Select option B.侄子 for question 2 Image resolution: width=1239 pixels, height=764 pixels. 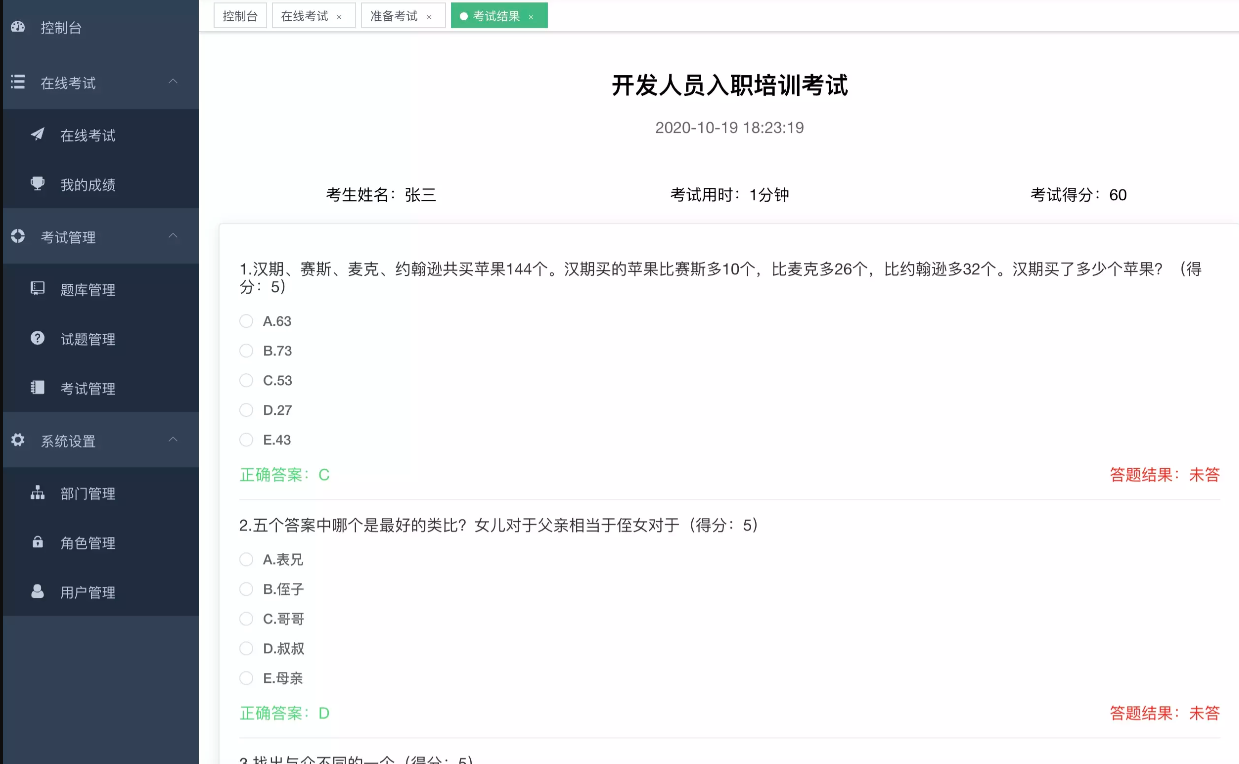pyautogui.click(x=246, y=589)
